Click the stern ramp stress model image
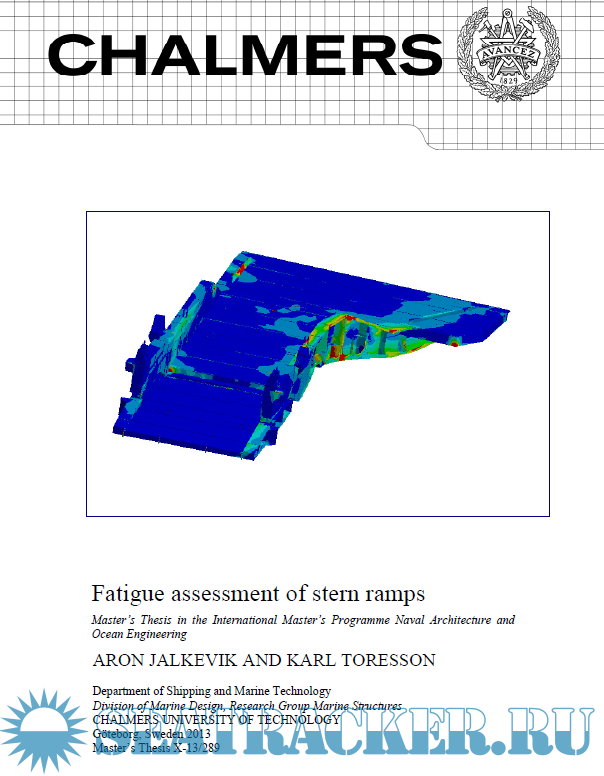604x776 pixels. (317, 363)
